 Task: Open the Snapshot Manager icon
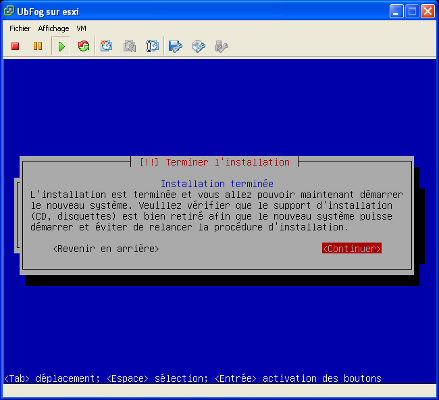click(152, 46)
